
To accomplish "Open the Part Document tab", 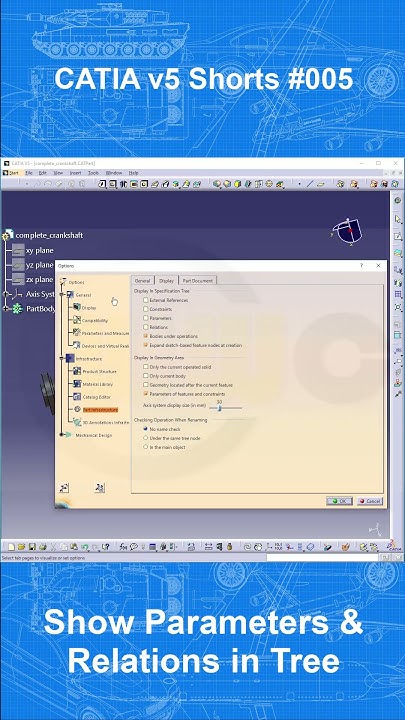I will (197, 281).
